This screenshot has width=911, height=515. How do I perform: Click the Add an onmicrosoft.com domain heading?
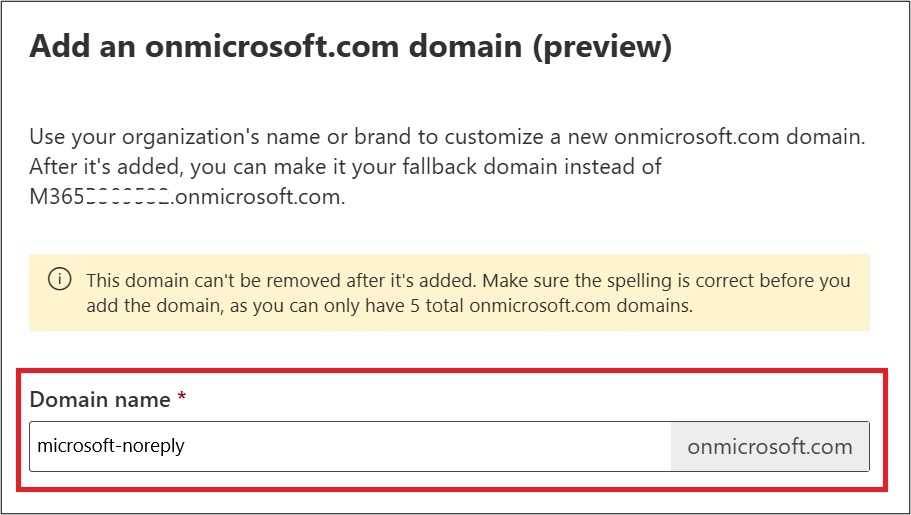[x=350, y=46]
